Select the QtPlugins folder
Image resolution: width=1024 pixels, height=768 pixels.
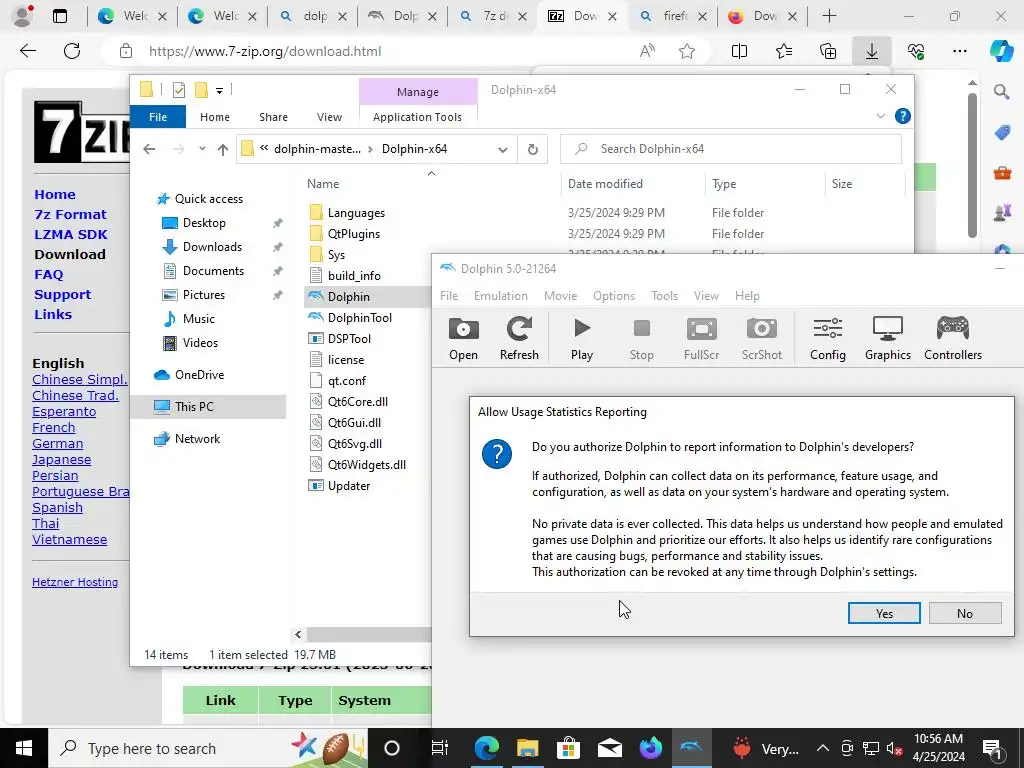pos(353,234)
